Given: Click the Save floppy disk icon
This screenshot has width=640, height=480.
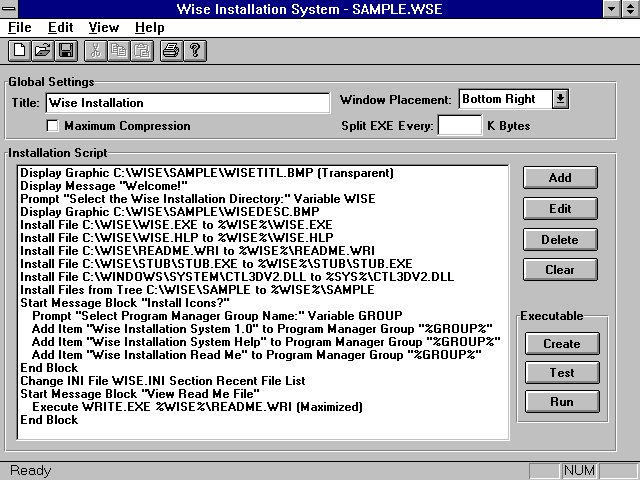Looking at the screenshot, I should [66, 49].
